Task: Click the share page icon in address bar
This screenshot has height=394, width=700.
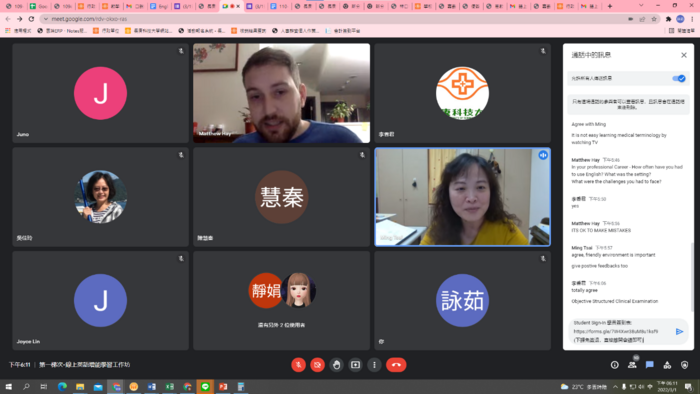Action: tap(642, 19)
